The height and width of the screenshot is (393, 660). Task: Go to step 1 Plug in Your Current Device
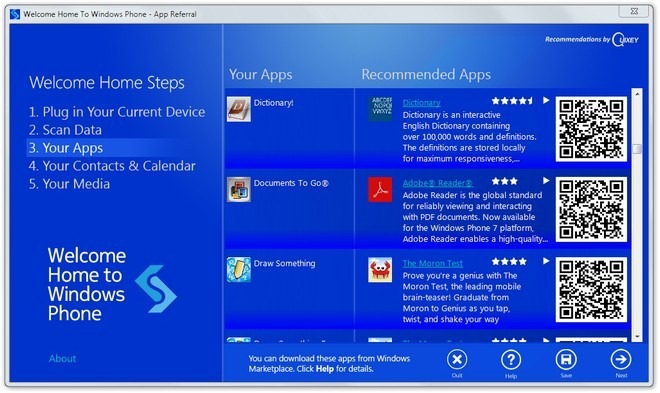tap(117, 112)
